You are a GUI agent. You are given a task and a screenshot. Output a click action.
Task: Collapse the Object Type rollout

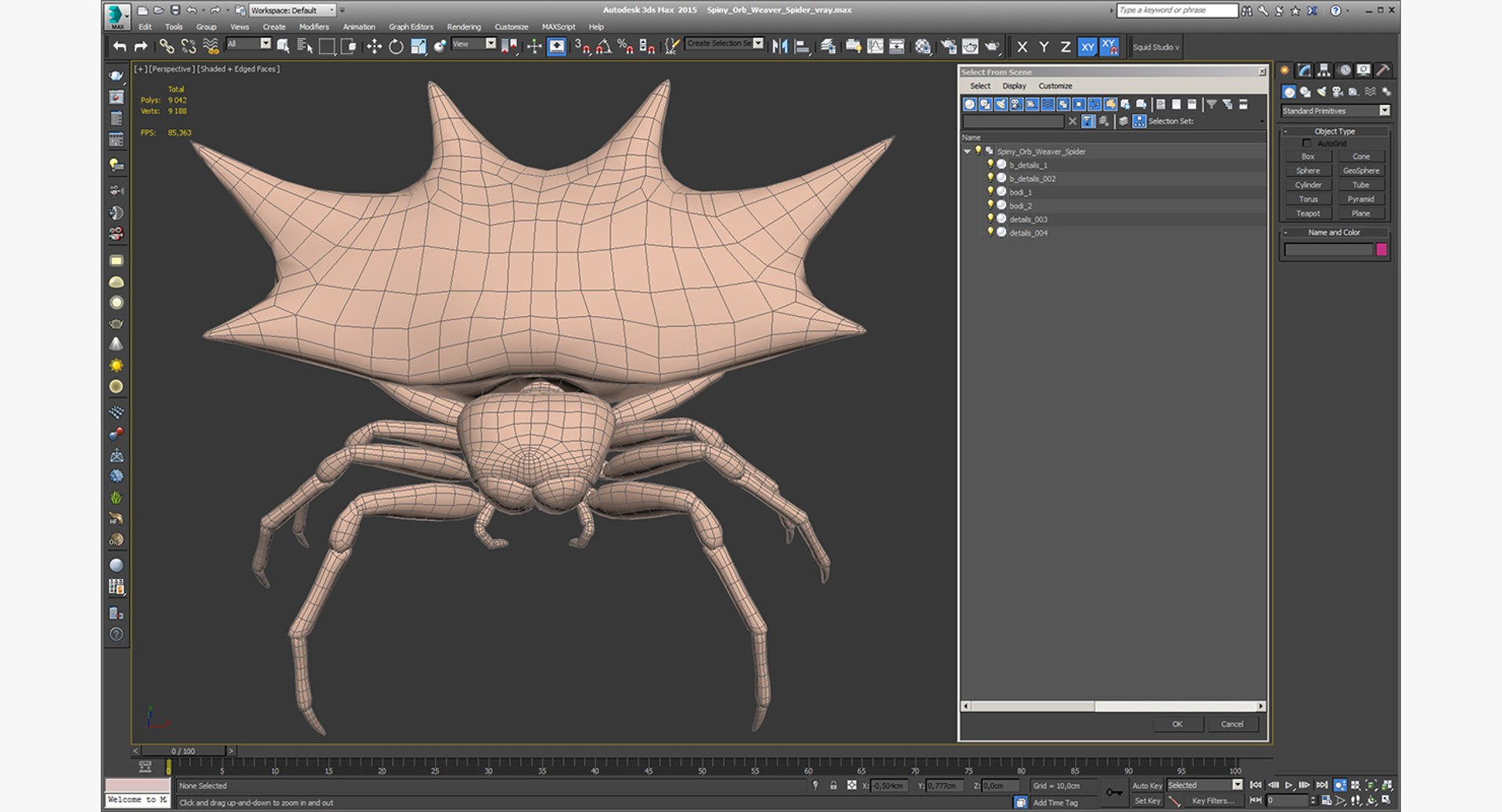(1335, 131)
